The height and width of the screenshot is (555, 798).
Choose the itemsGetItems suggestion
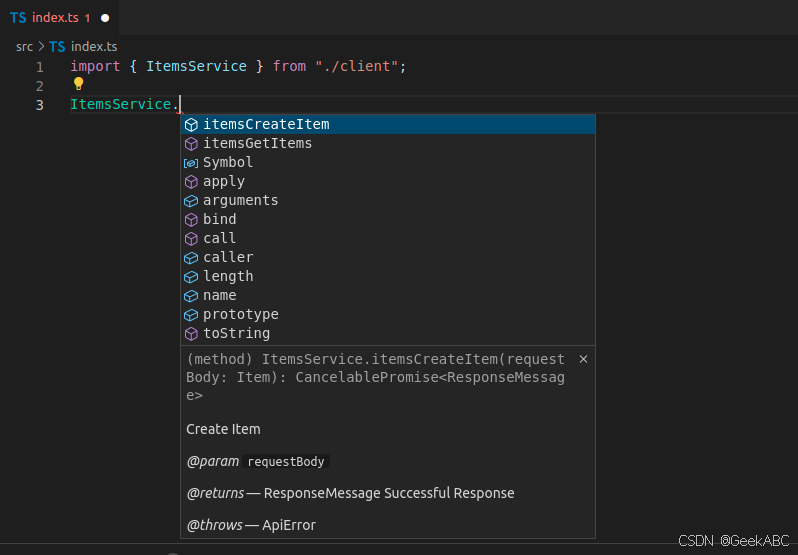click(x=257, y=144)
